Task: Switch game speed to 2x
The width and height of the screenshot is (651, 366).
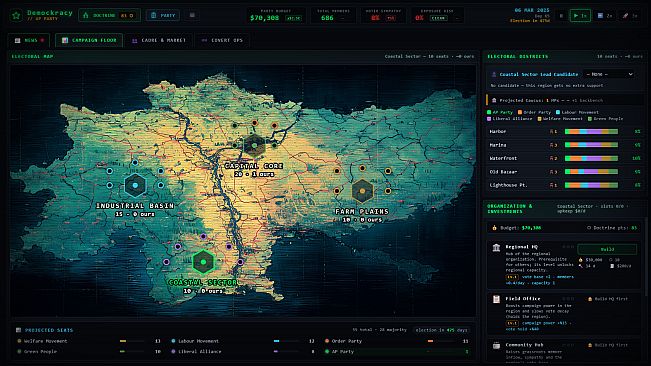Action: pos(605,16)
